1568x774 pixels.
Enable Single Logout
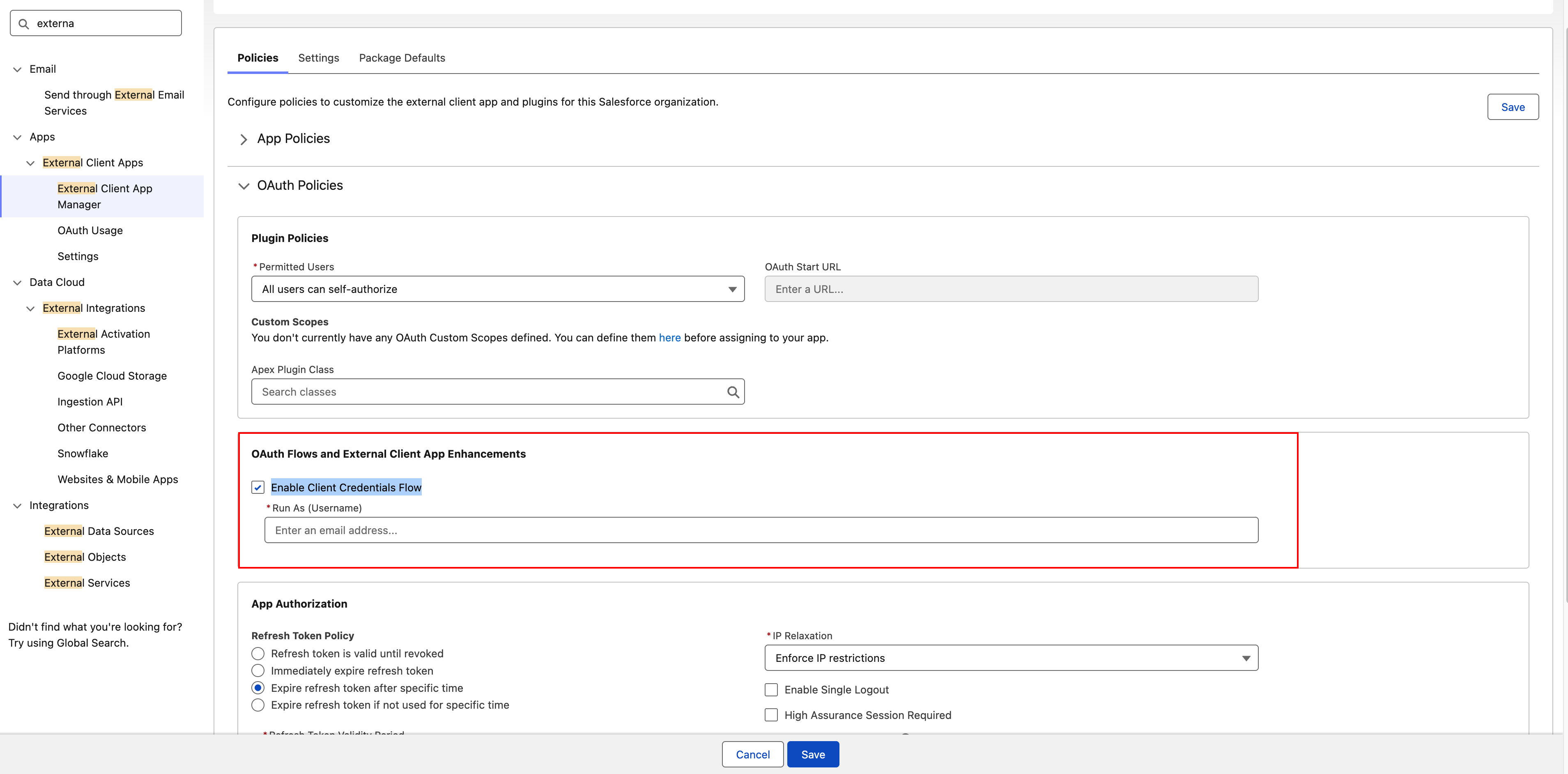[x=770, y=689]
